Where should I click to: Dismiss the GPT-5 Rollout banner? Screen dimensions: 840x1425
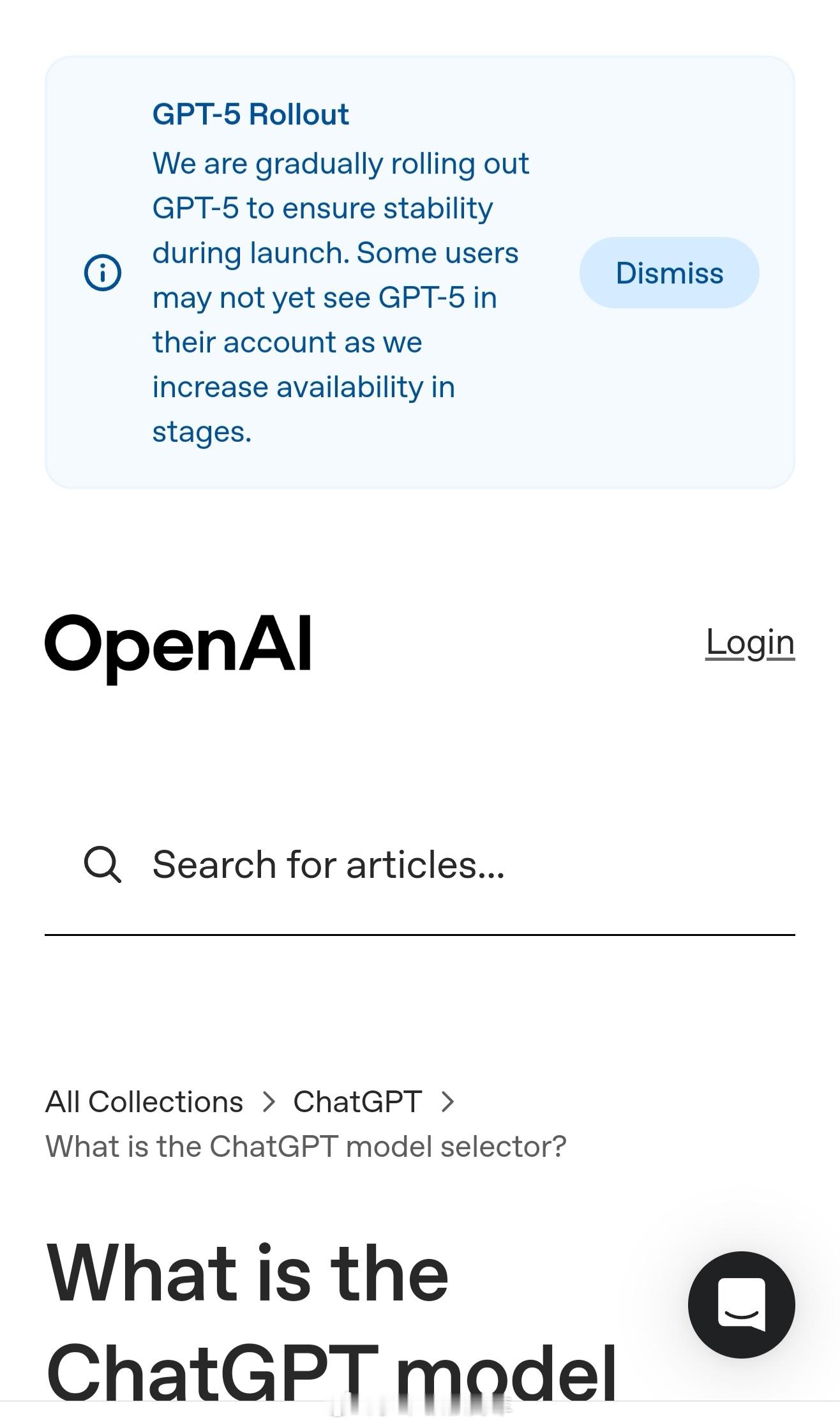click(x=669, y=273)
